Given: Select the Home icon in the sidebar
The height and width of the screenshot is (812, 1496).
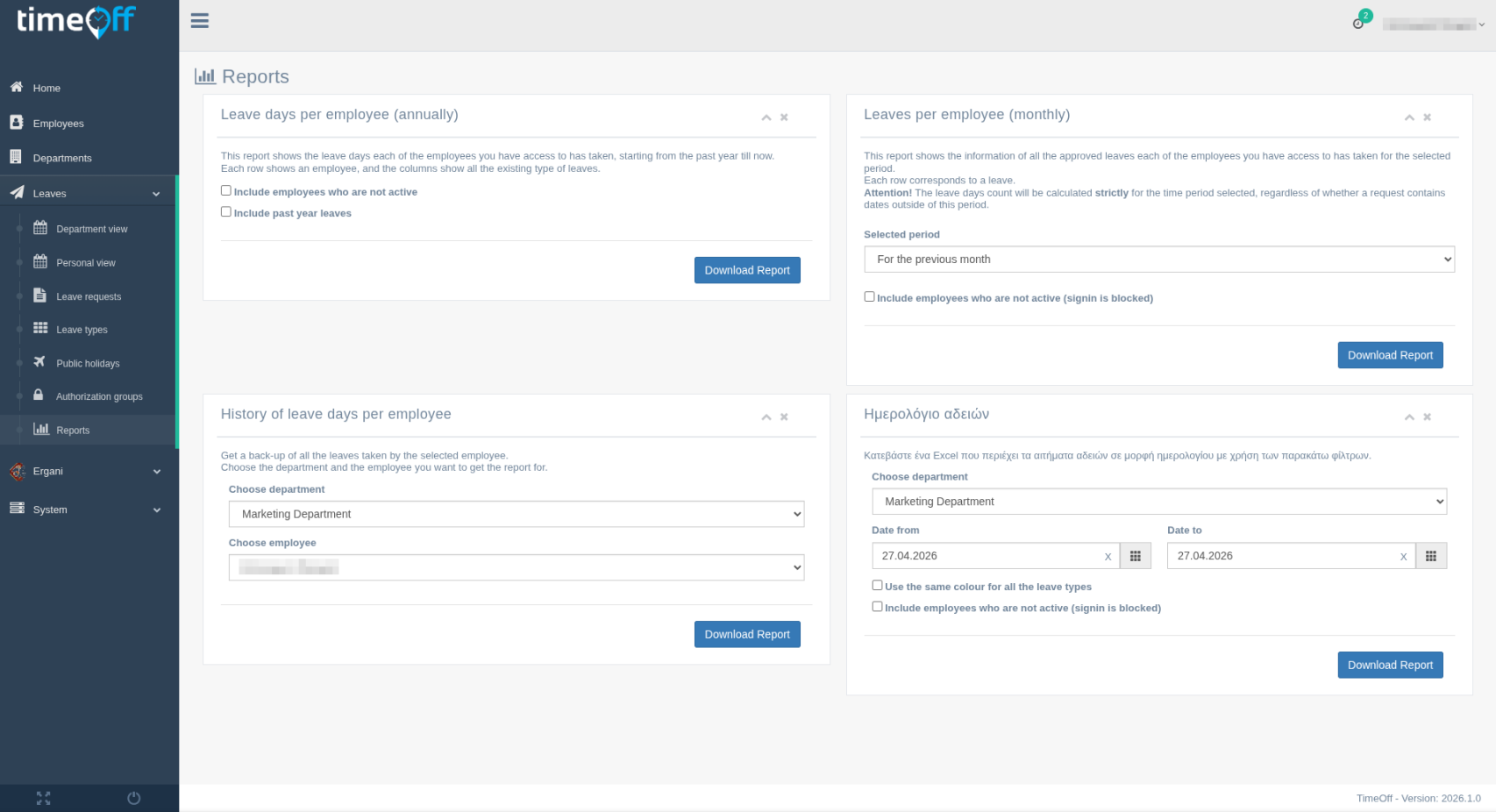Looking at the screenshot, I should [x=16, y=88].
